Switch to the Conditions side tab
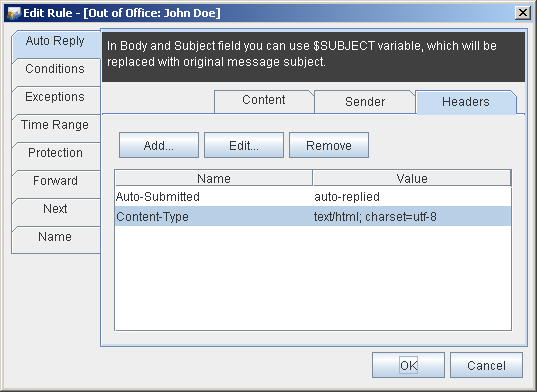Image resolution: width=537 pixels, height=392 pixels. click(56, 72)
